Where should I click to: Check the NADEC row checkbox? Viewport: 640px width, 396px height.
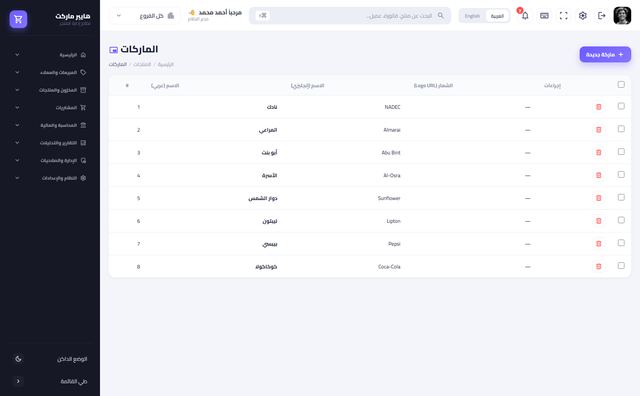coord(621,106)
